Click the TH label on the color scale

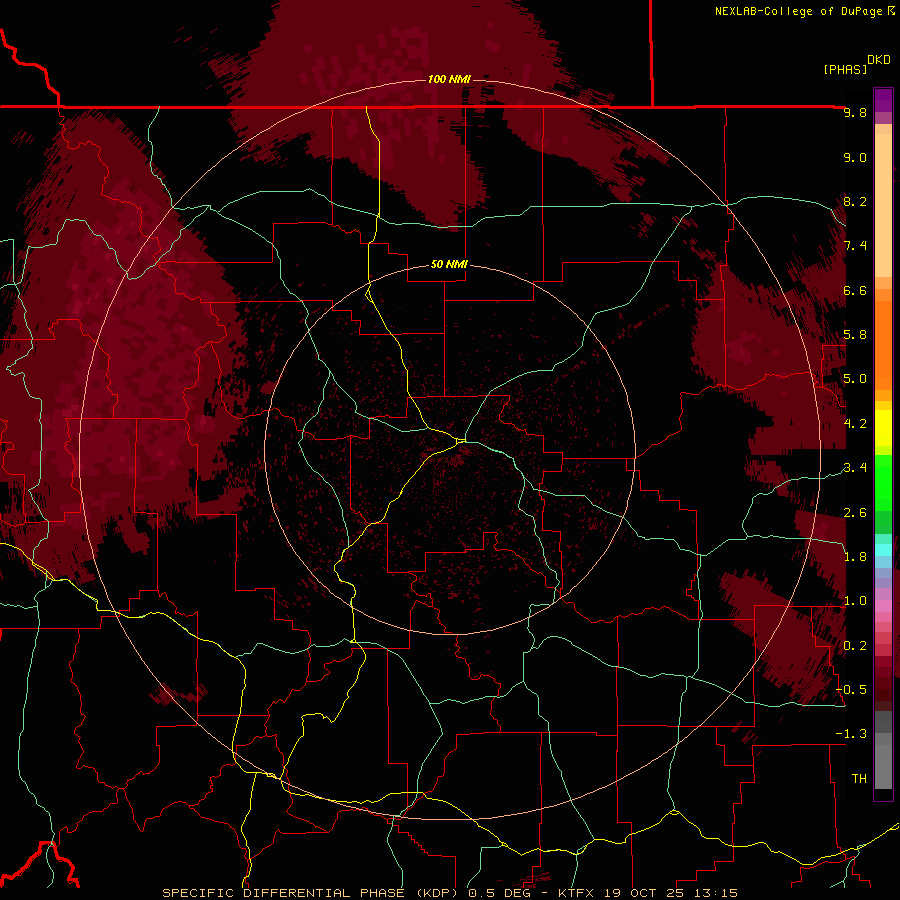859,779
